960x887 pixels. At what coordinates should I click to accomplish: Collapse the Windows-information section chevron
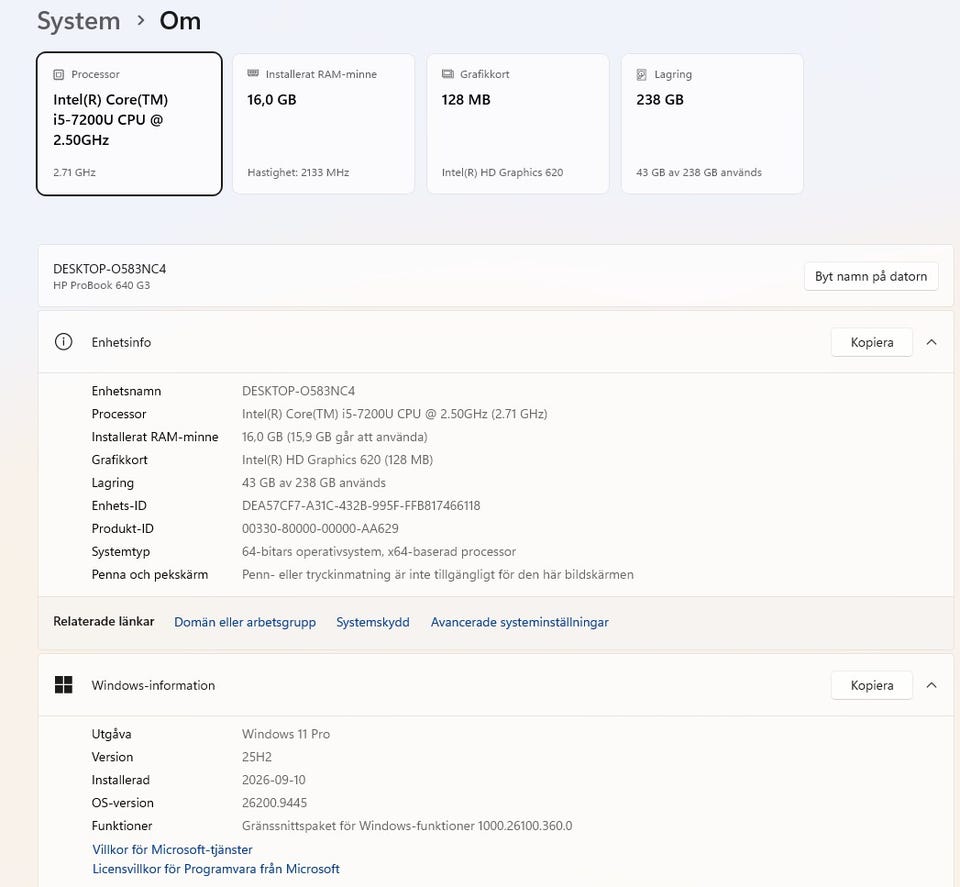[x=931, y=685]
